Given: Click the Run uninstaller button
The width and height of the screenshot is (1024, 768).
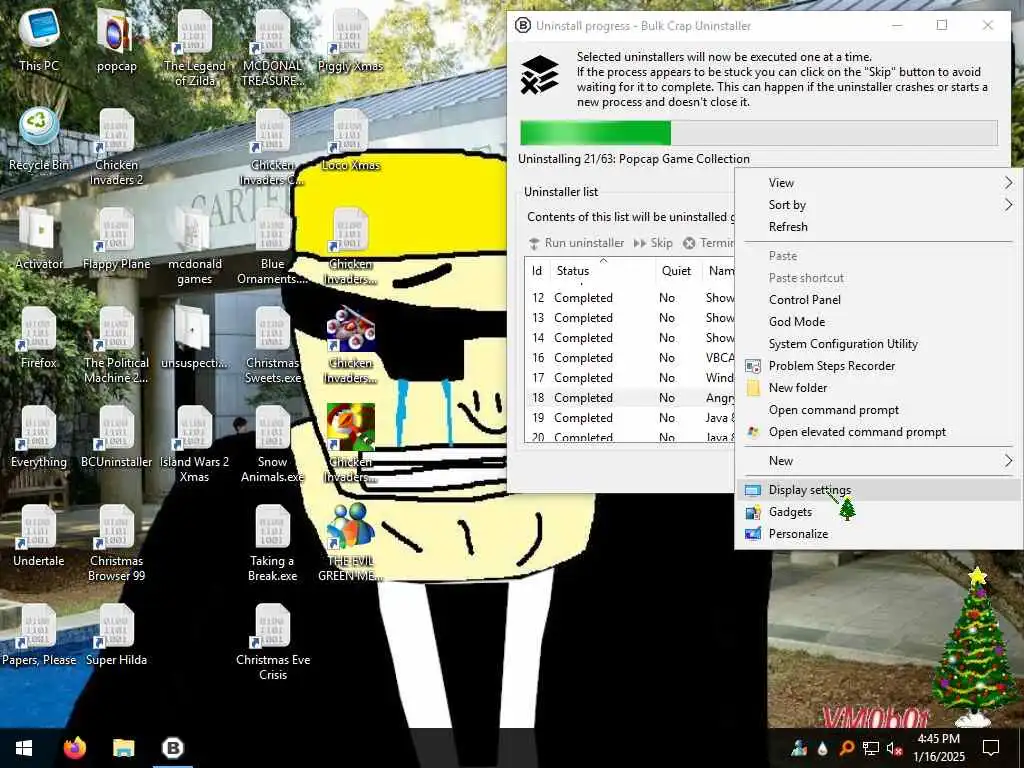Looking at the screenshot, I should coord(576,243).
